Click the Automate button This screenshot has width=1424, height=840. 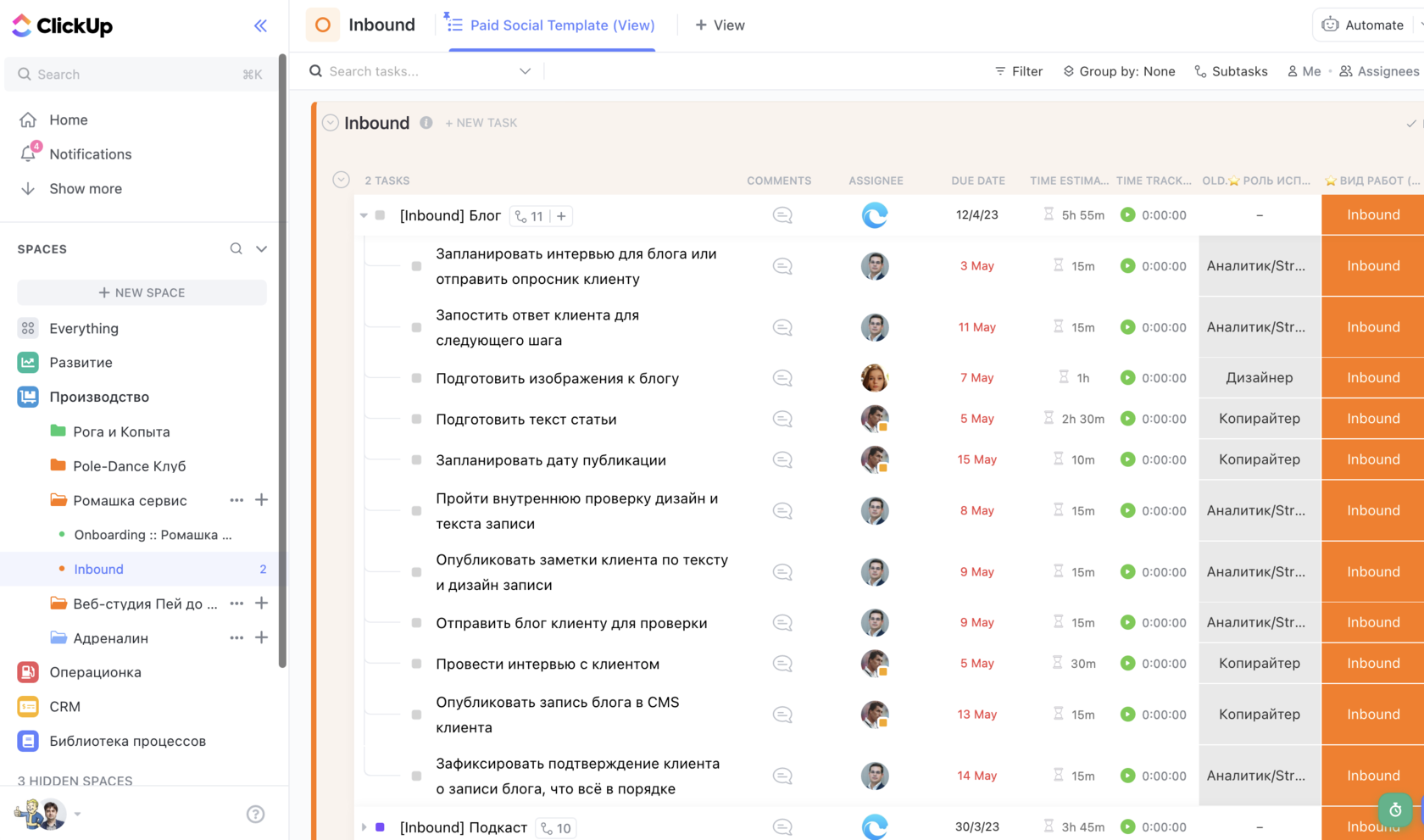[1363, 25]
